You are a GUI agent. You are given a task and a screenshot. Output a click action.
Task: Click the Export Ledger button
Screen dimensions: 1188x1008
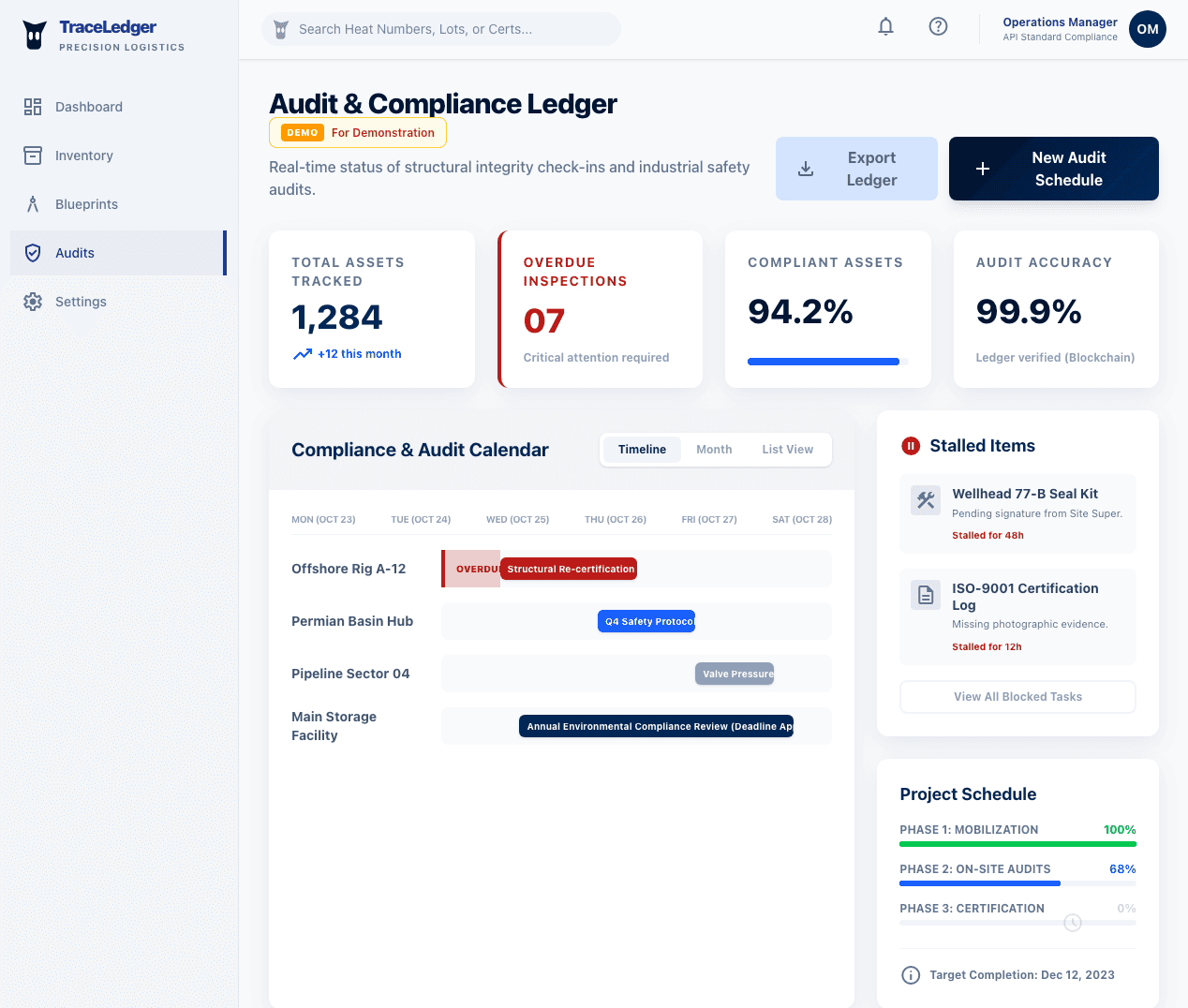[856, 169]
